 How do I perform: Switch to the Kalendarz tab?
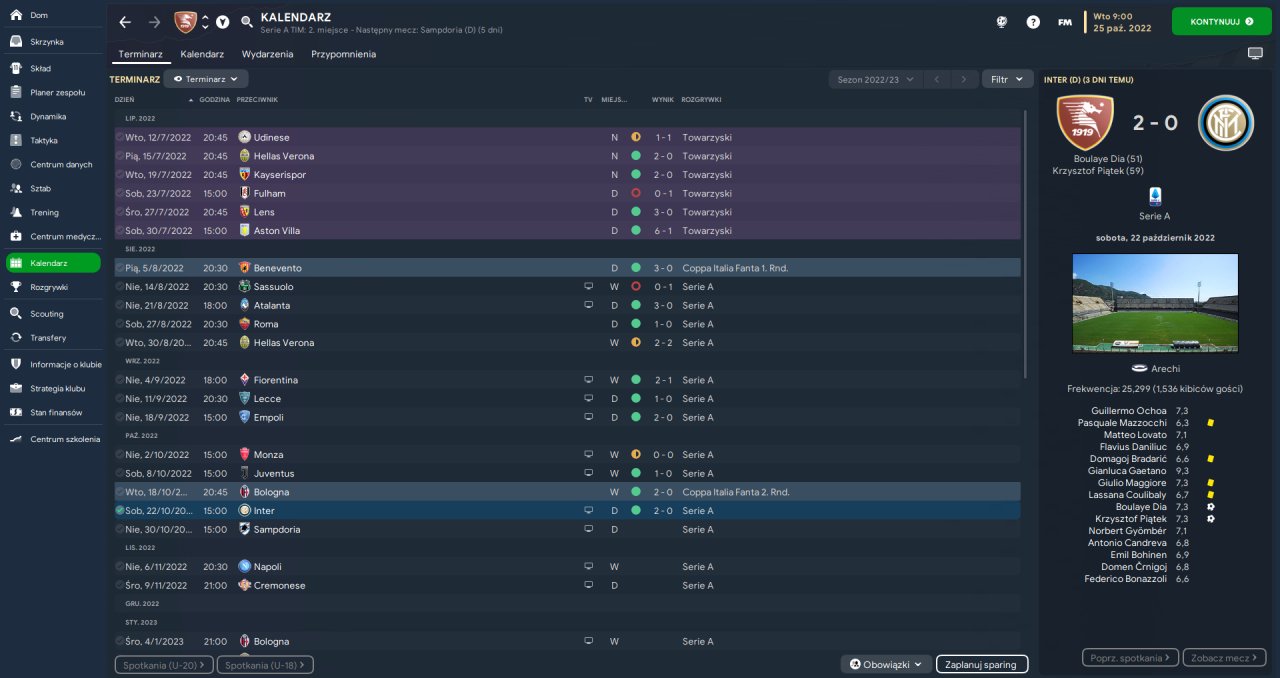point(202,54)
